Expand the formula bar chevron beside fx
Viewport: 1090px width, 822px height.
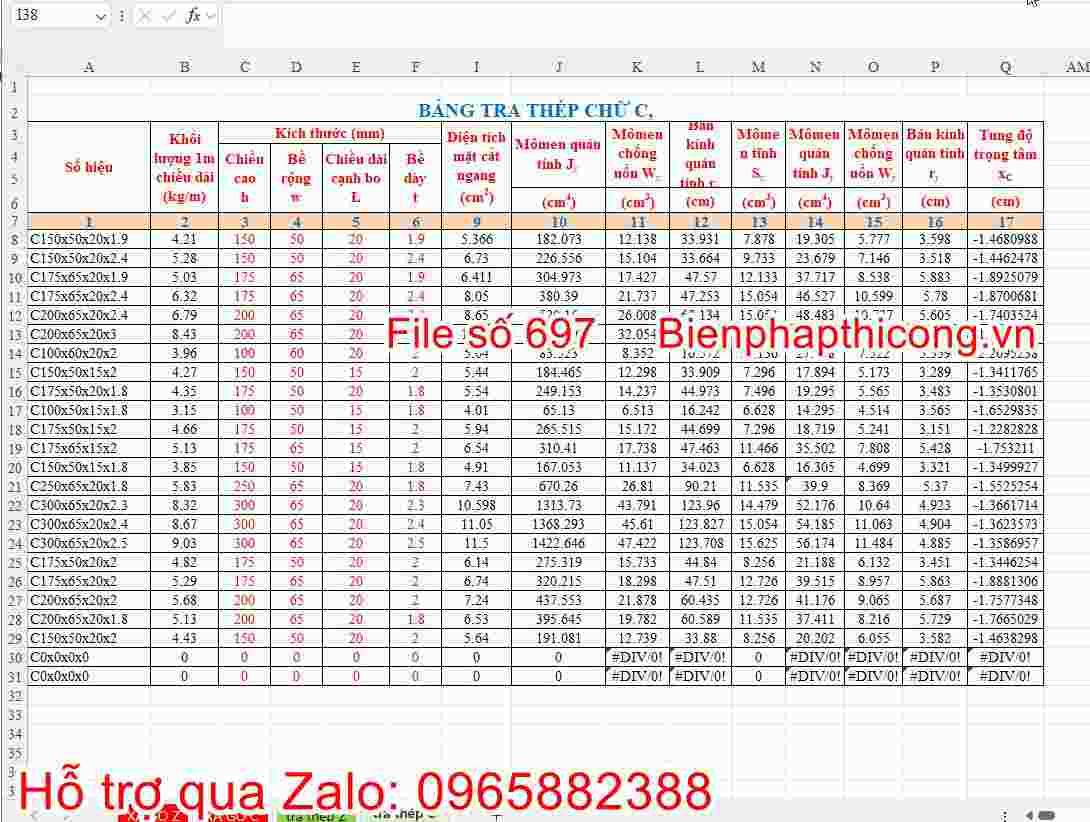[211, 15]
